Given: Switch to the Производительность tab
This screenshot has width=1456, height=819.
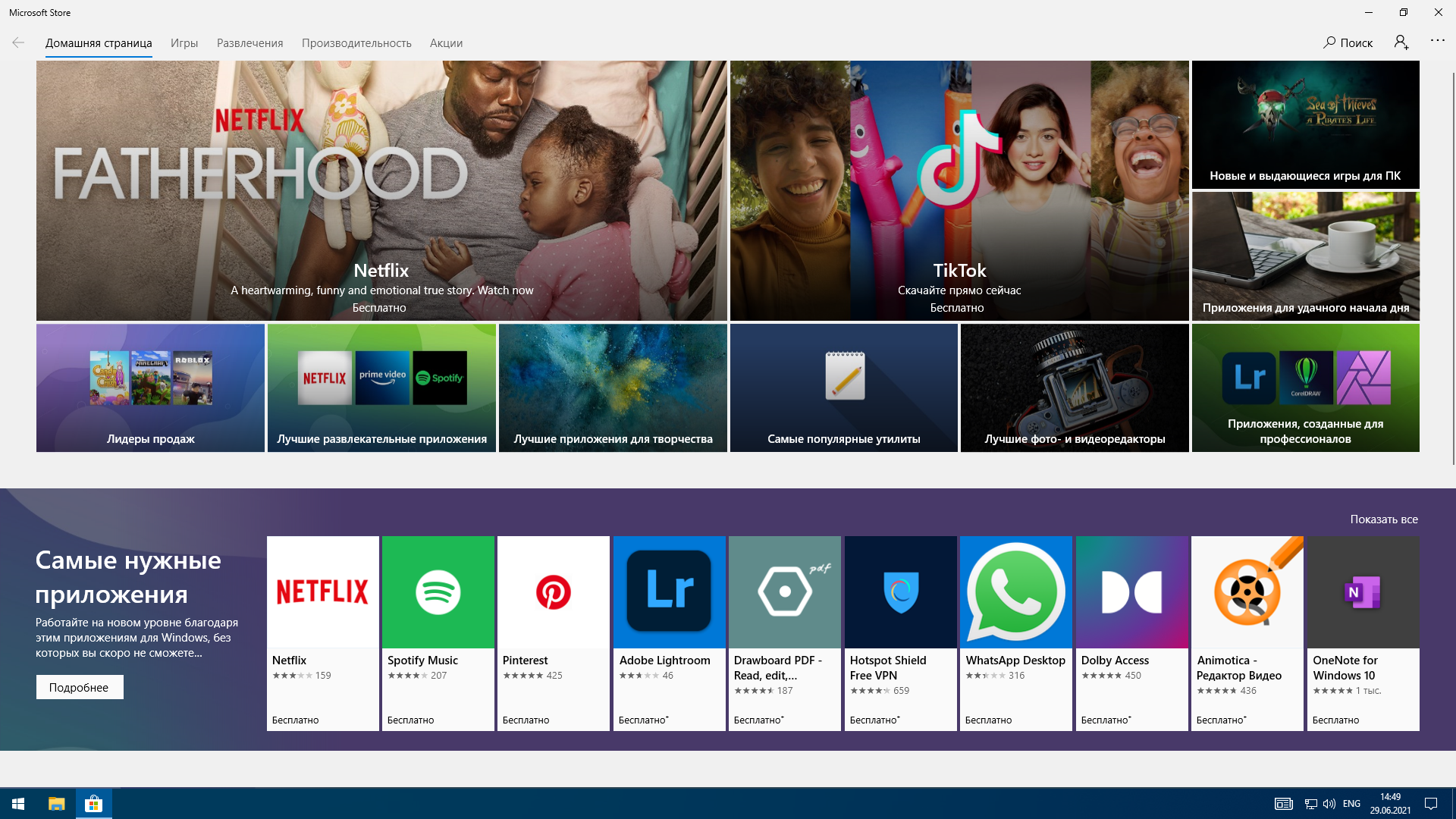Looking at the screenshot, I should click(x=356, y=43).
